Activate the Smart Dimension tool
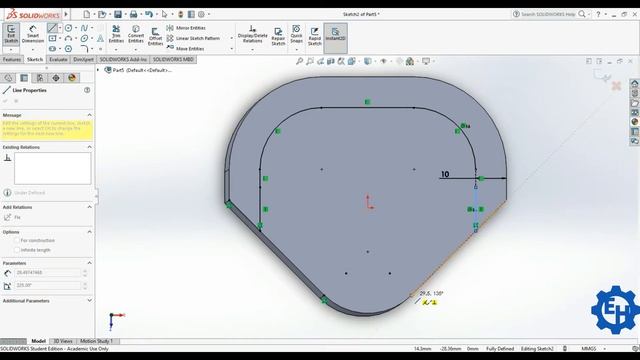 click(x=33, y=34)
